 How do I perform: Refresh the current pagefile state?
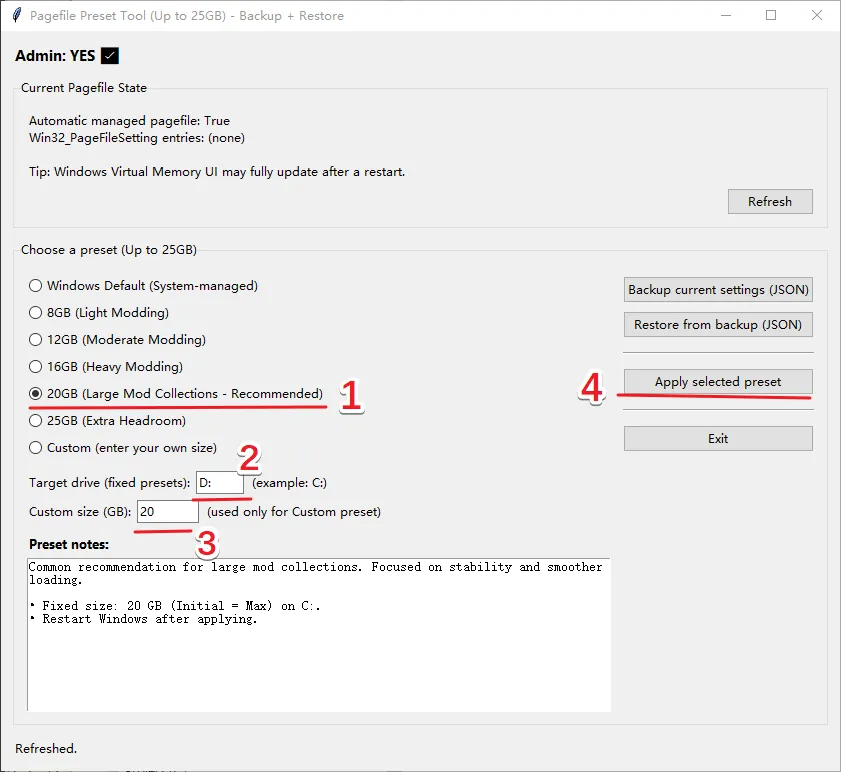tap(770, 202)
